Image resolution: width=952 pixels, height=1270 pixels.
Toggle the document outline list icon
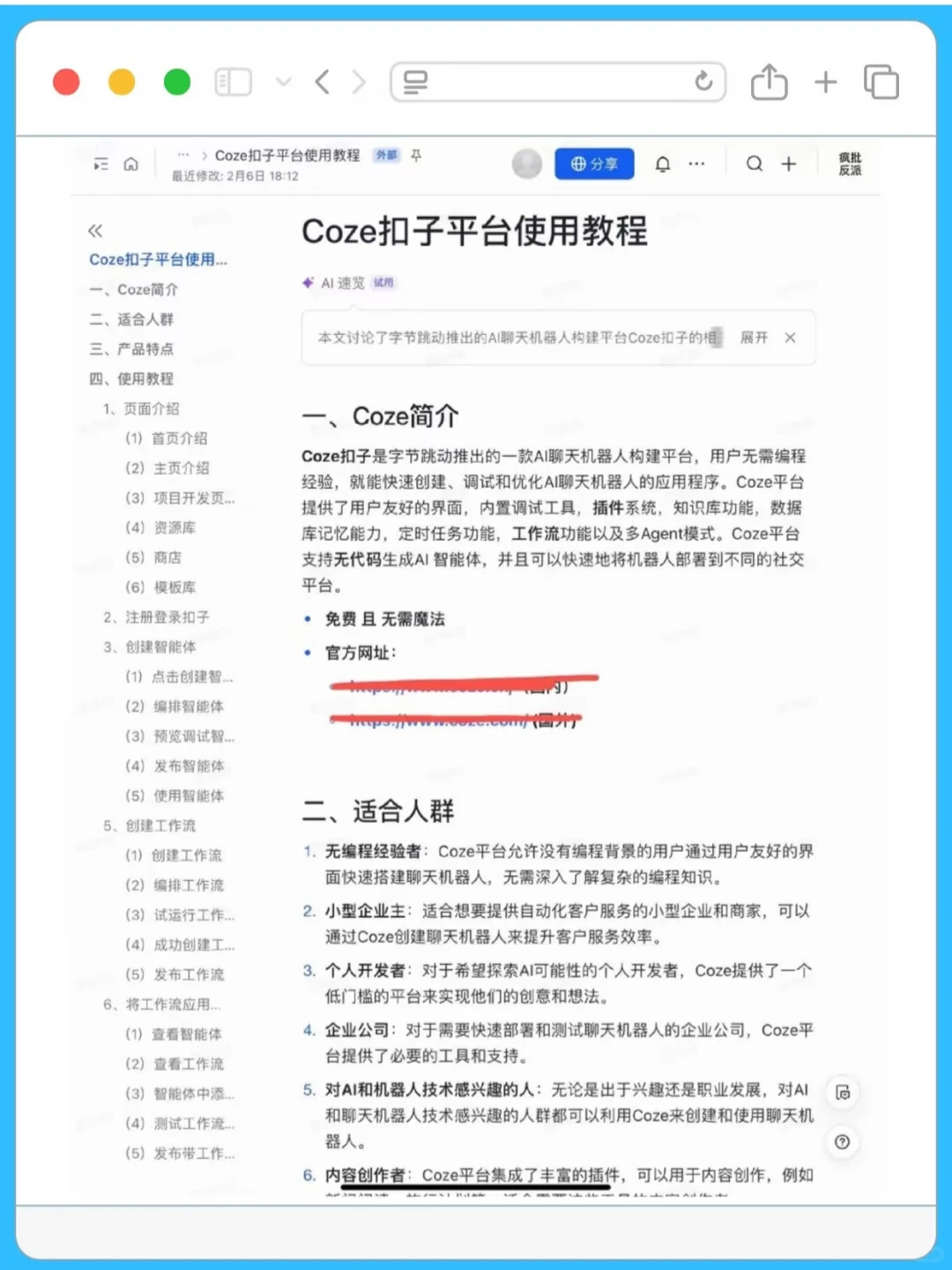(101, 164)
